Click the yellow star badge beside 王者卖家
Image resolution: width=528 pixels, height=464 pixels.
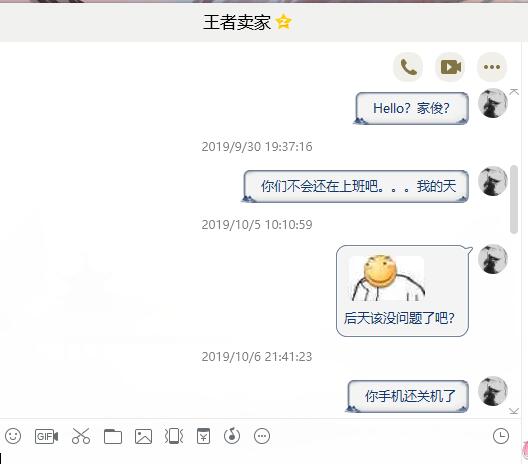[x=284, y=22]
